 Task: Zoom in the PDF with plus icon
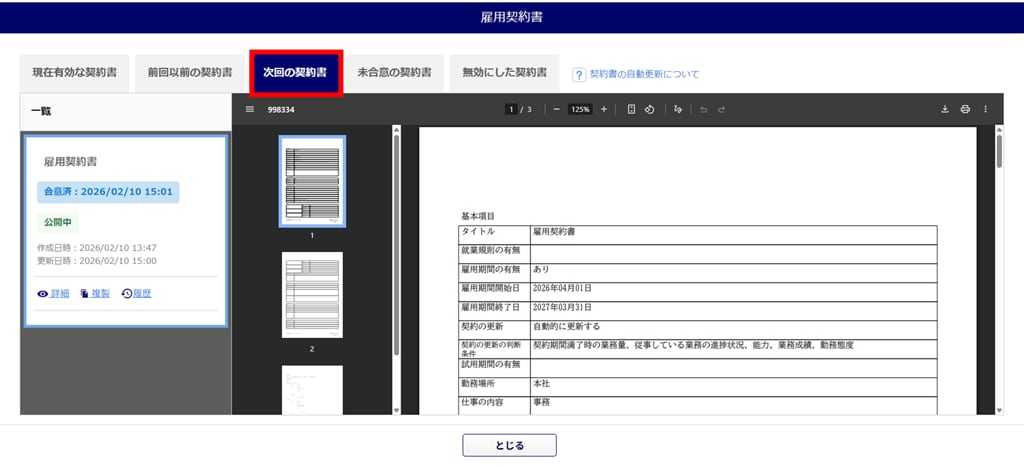click(603, 109)
